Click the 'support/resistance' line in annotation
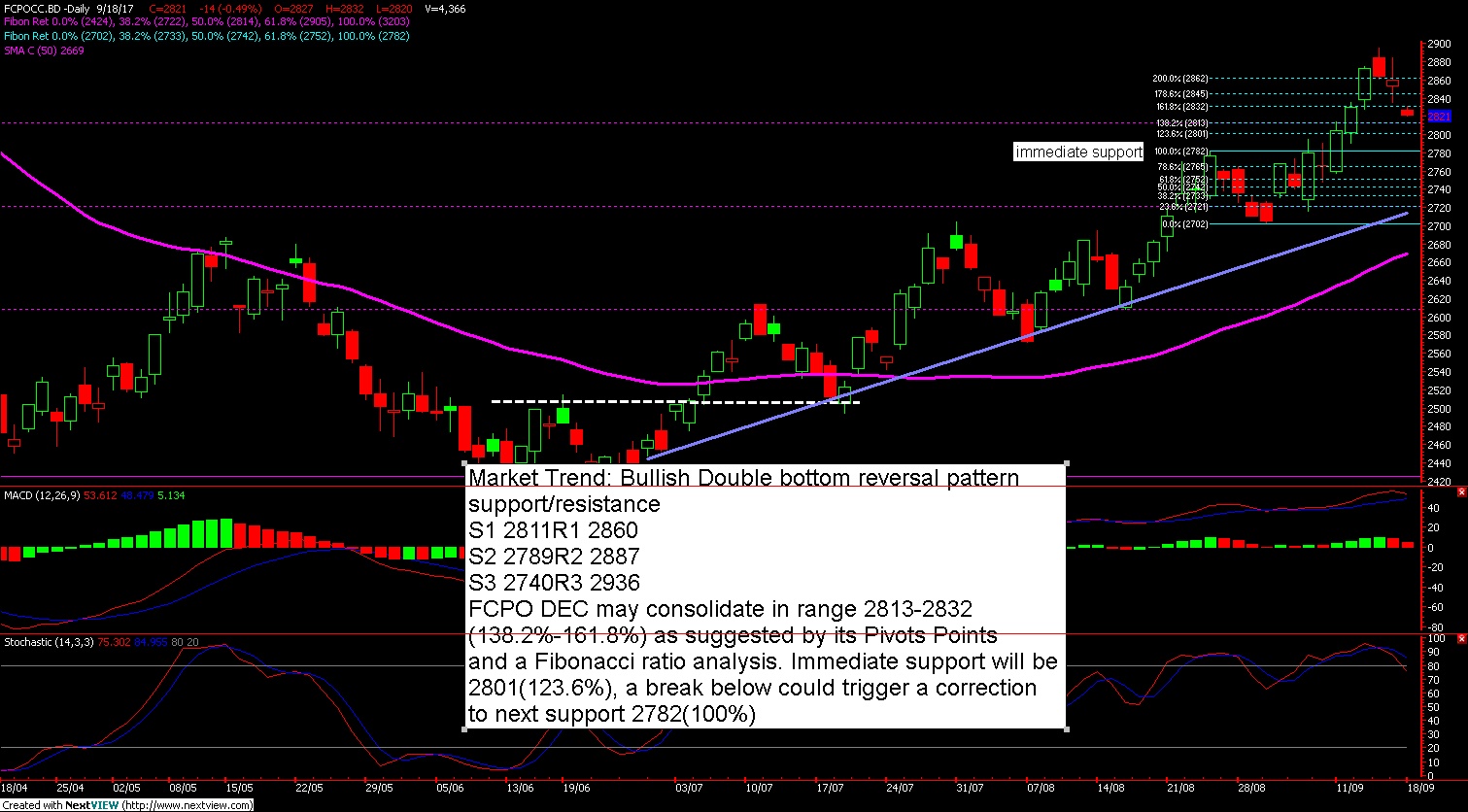Screen dimensions: 1468x812 (563, 504)
